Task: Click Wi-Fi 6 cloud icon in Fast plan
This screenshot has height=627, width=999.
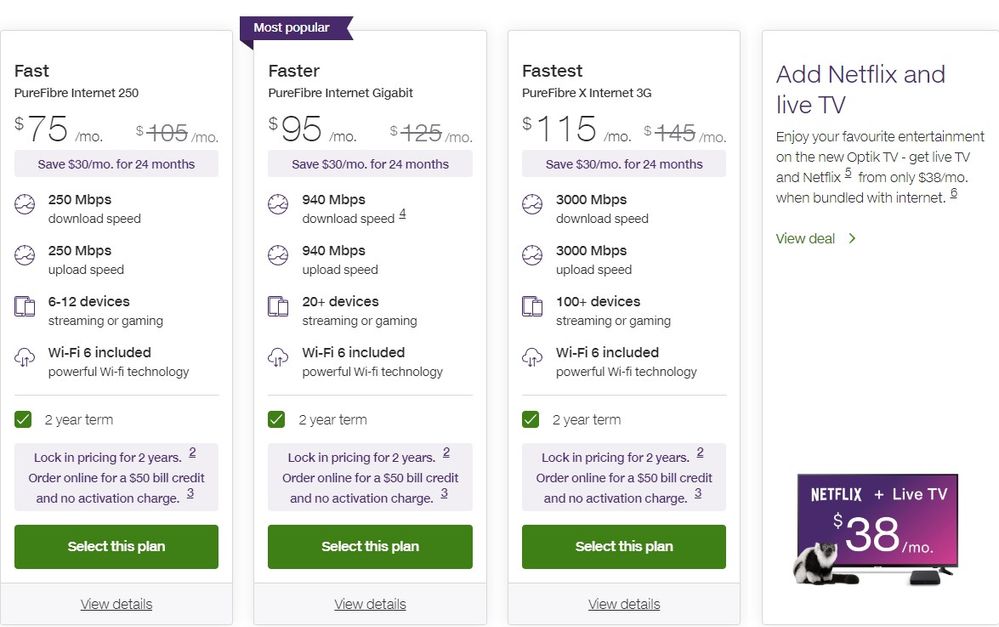Action: point(25,358)
